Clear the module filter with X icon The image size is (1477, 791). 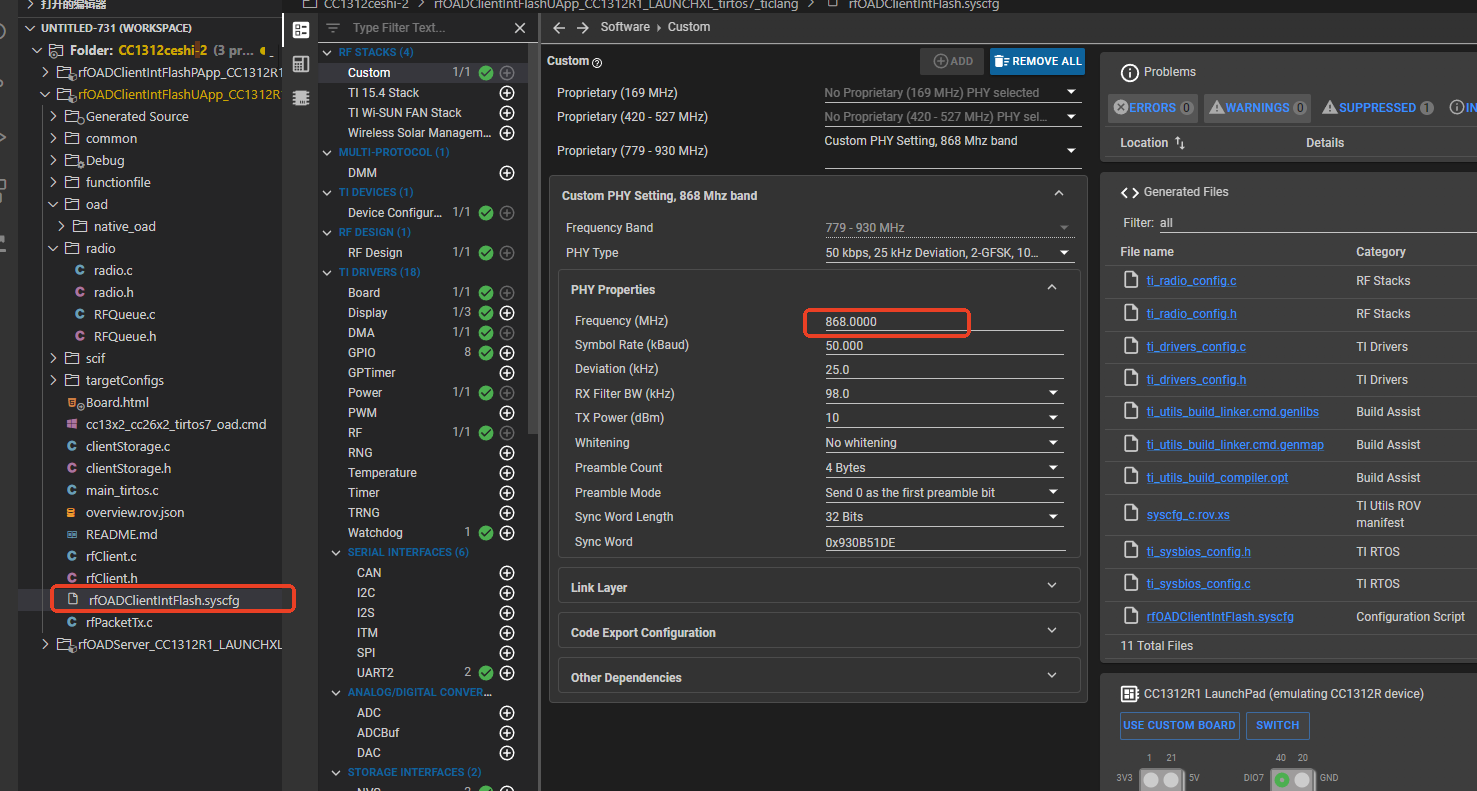[x=520, y=28]
